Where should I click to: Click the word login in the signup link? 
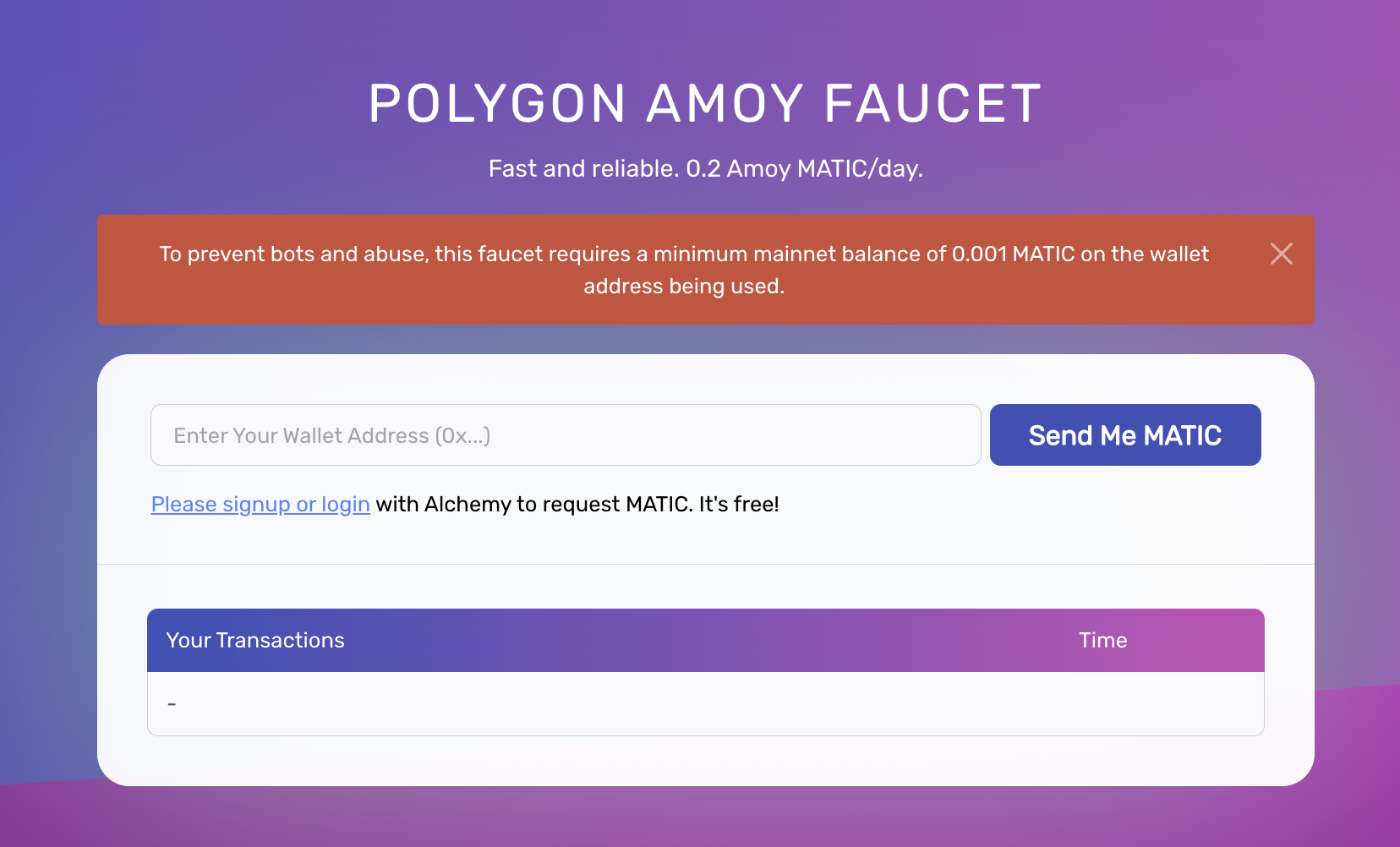coord(346,504)
